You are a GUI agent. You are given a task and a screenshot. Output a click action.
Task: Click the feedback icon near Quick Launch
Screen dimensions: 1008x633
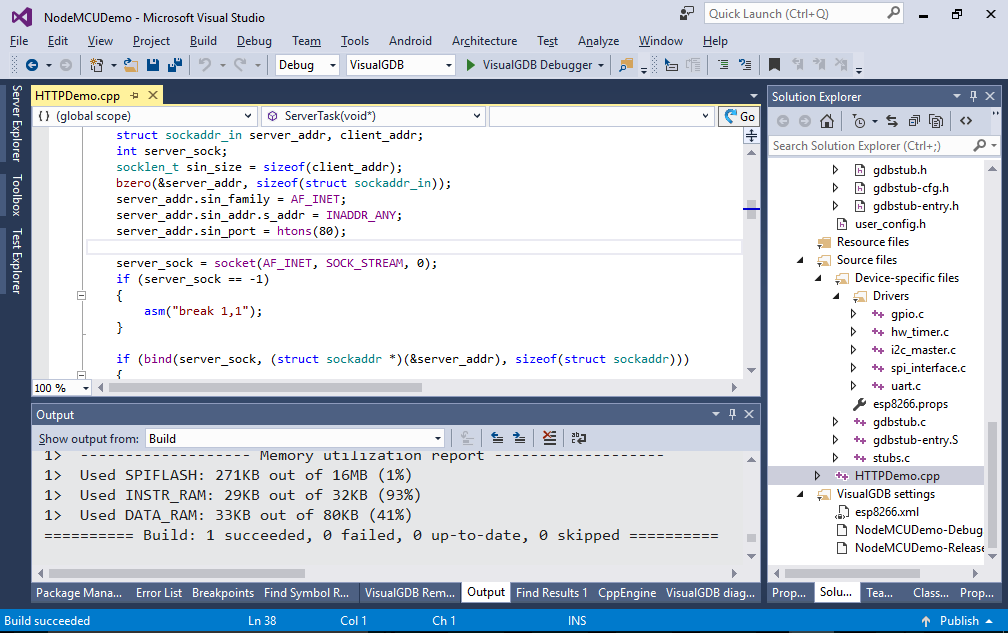pyautogui.click(x=687, y=13)
